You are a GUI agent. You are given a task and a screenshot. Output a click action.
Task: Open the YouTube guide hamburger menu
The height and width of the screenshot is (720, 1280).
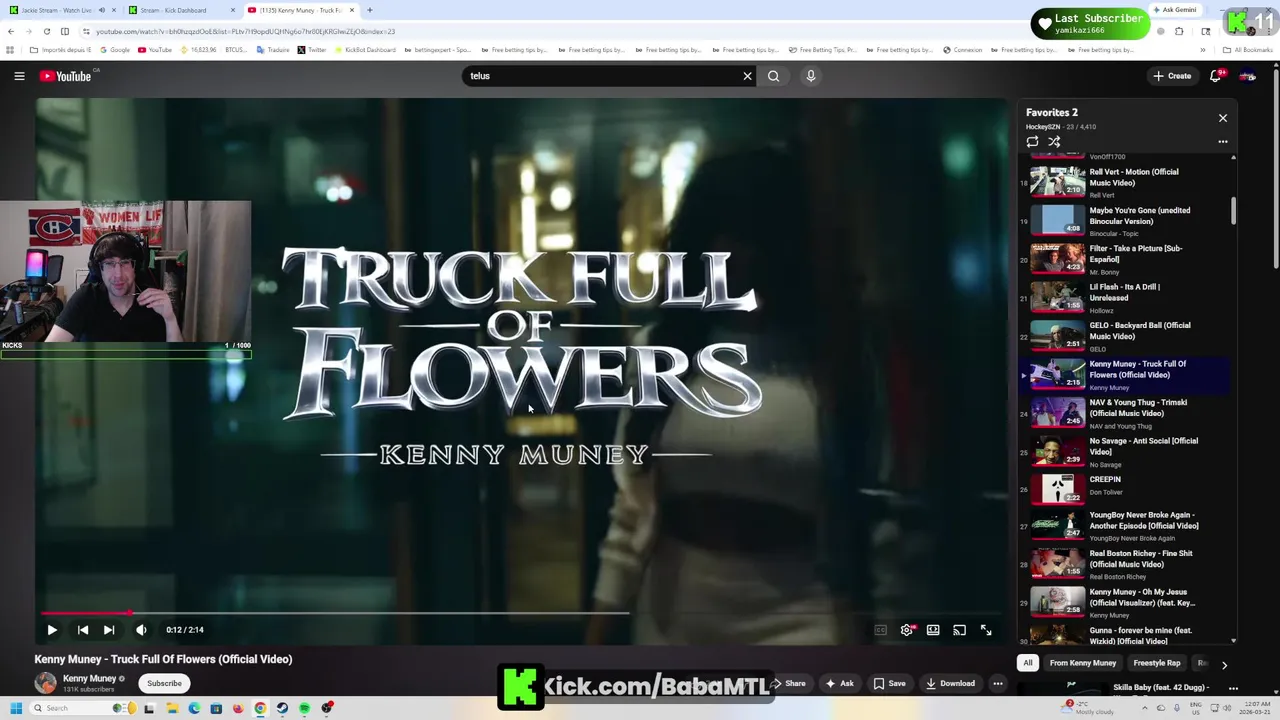[19, 76]
